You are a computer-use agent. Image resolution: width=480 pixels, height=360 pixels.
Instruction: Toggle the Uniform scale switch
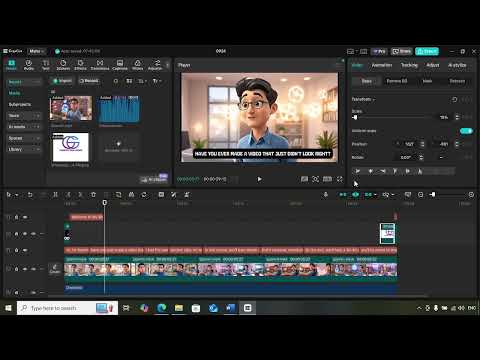point(466,131)
